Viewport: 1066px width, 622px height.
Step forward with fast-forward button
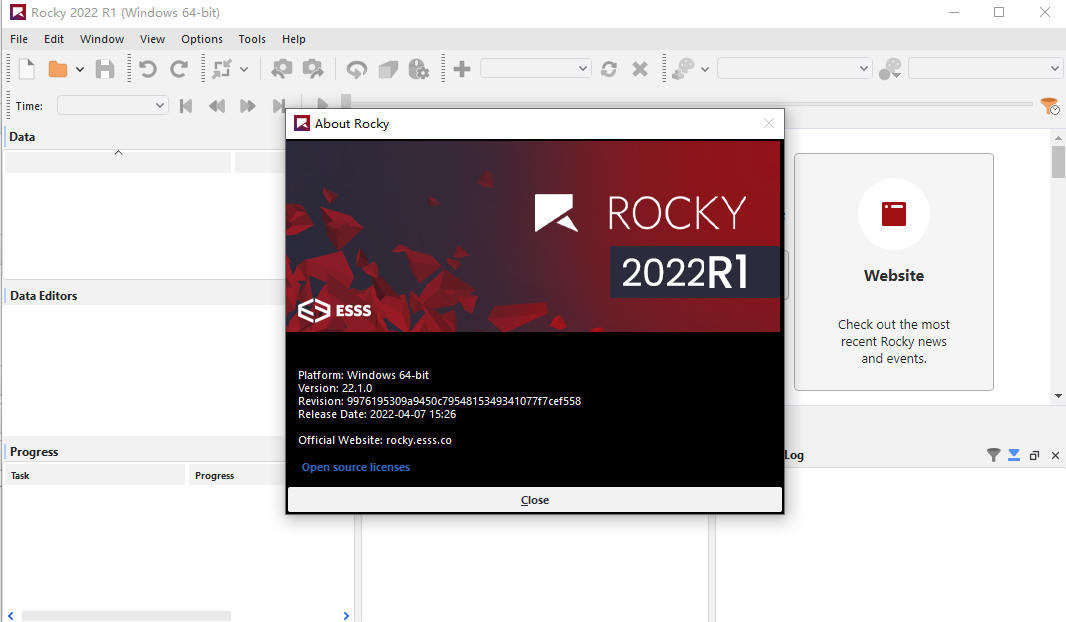248,106
